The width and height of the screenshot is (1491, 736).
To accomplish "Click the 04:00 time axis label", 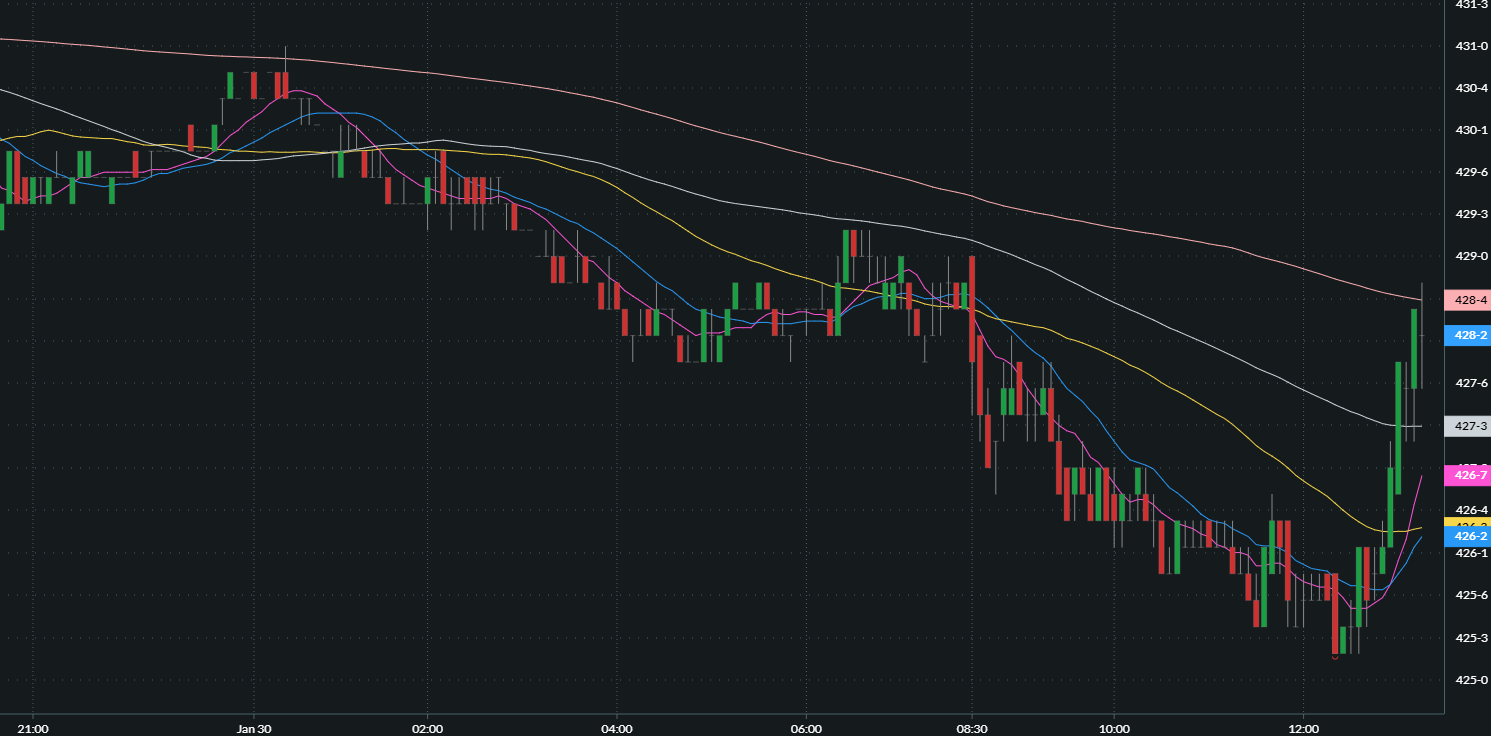I will tap(617, 728).
